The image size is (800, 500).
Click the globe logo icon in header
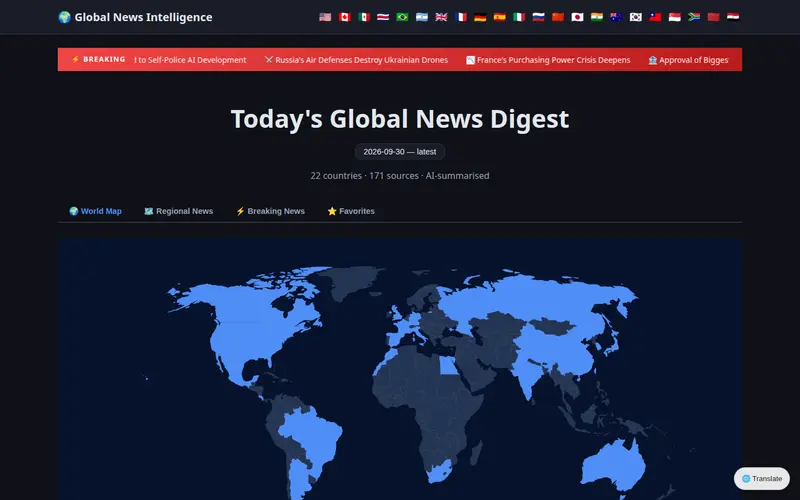tap(64, 17)
